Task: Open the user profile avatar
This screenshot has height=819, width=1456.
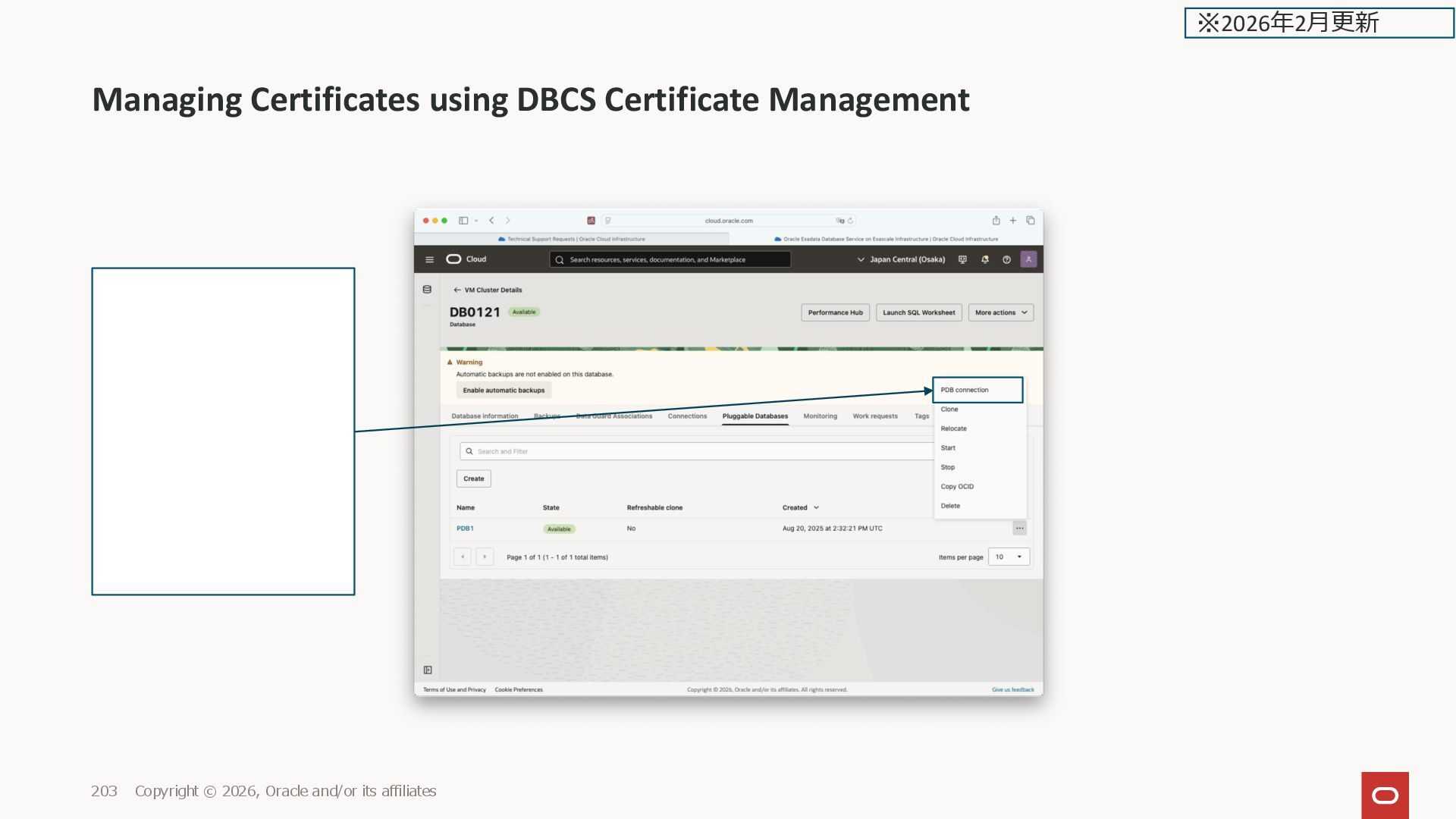Action: coord(1028,259)
